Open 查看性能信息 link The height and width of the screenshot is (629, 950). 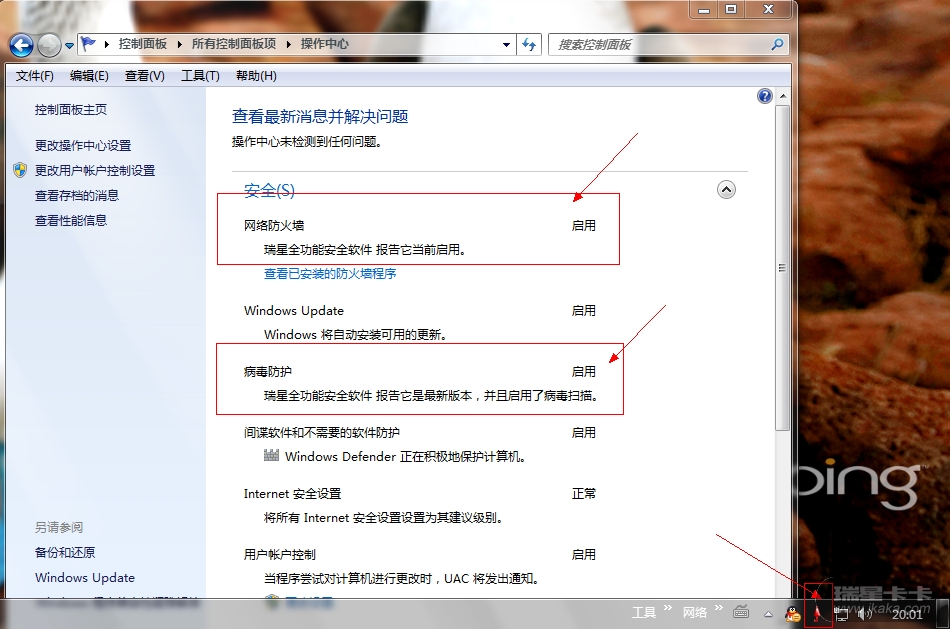point(71,220)
